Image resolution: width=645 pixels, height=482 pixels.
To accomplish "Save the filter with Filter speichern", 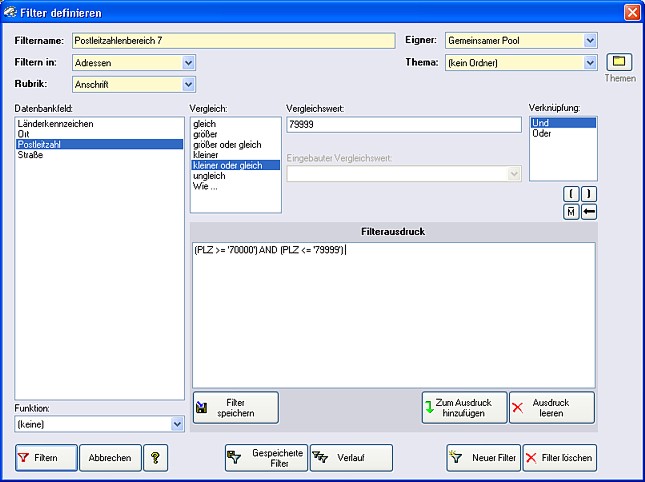I will pyautogui.click(x=236, y=407).
